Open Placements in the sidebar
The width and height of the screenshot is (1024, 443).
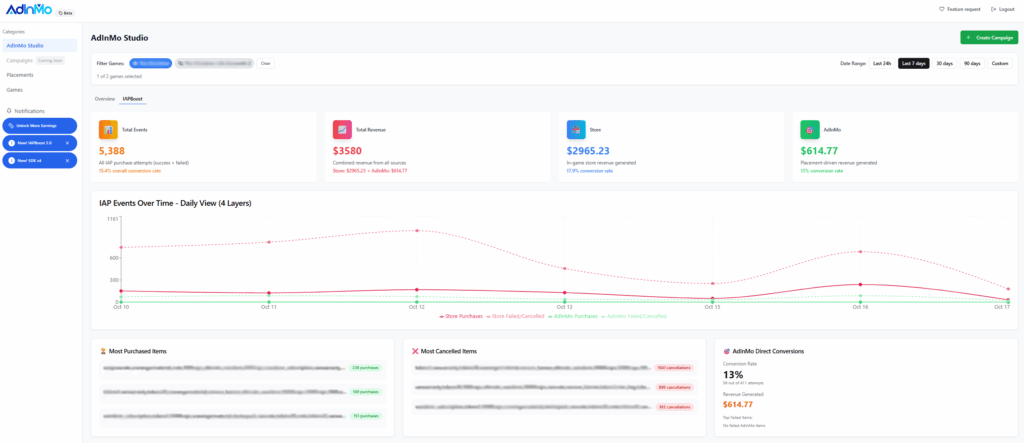[20, 75]
